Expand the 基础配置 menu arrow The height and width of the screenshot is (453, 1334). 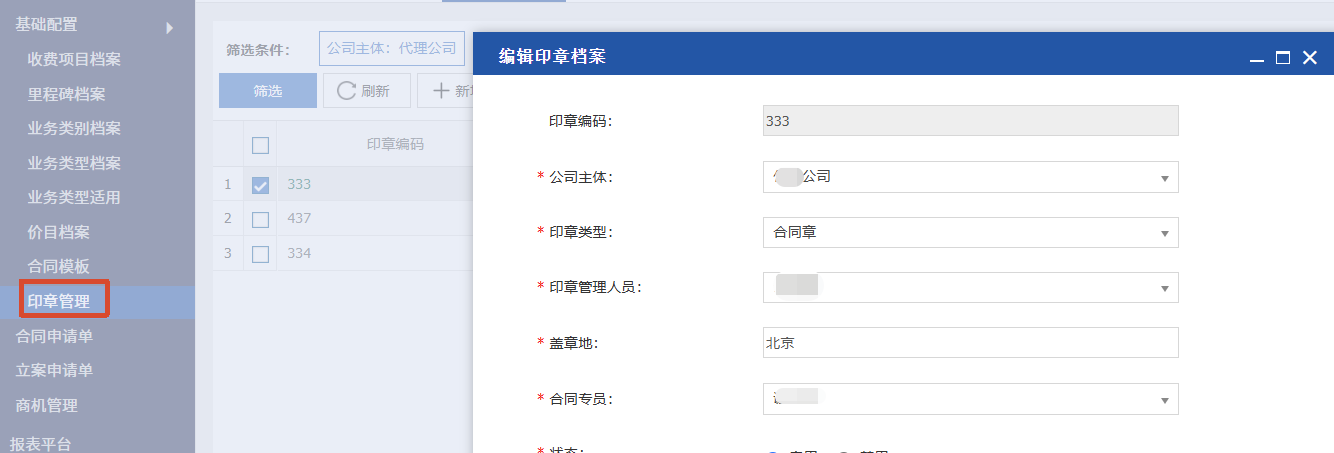[170, 27]
